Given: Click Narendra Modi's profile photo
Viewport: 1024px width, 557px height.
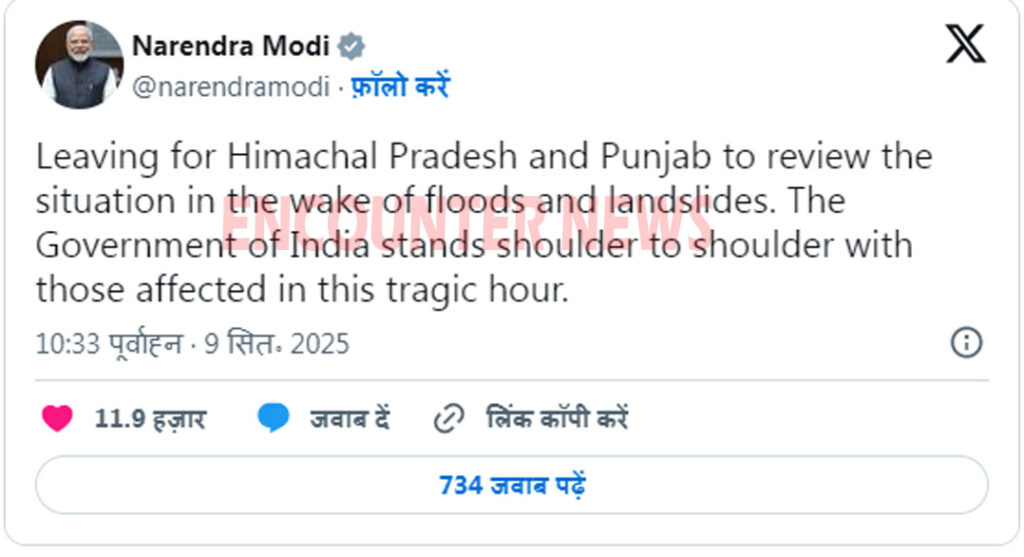Looking at the screenshot, I should 79,64.
